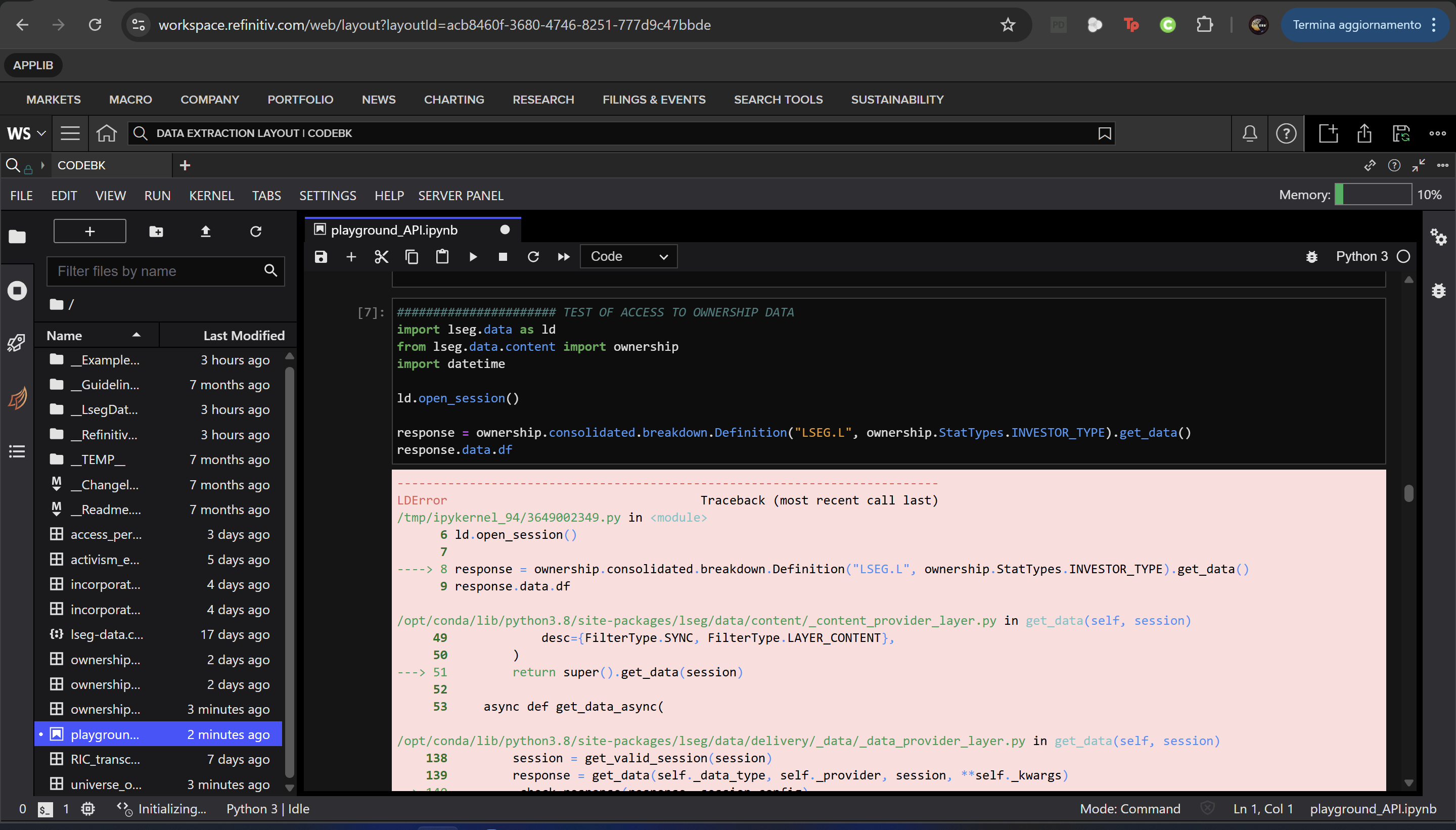Click the Memory usage indicator bar
Image resolution: width=1456 pixels, height=830 pixels.
[x=1374, y=195]
